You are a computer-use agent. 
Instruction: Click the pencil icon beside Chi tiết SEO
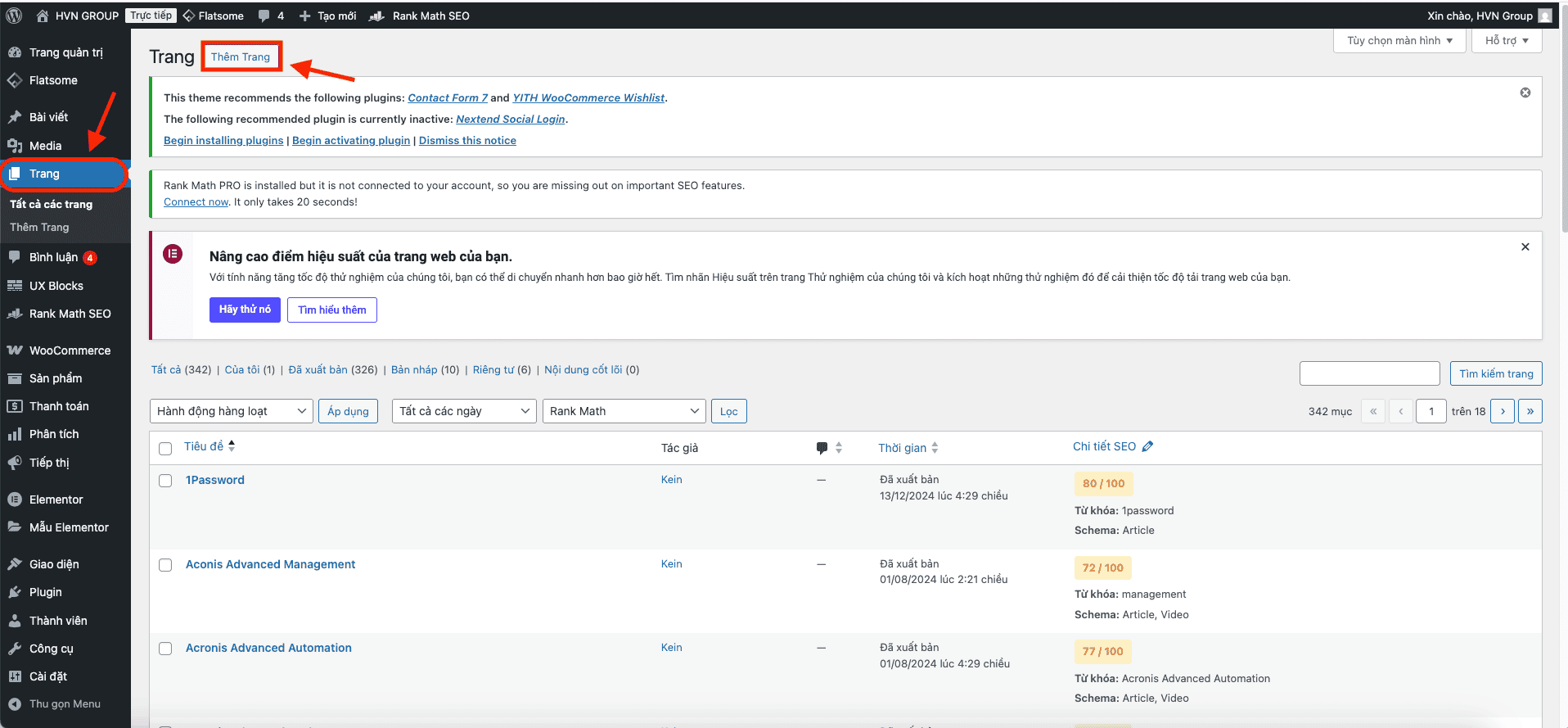(x=1147, y=446)
